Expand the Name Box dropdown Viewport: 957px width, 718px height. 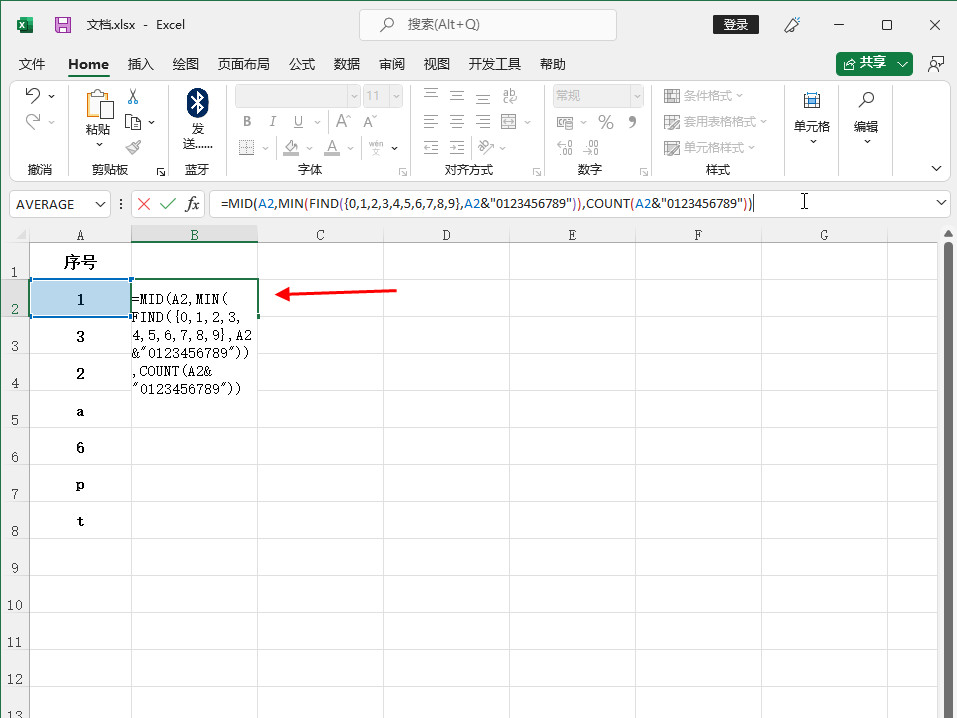pyautogui.click(x=100, y=204)
